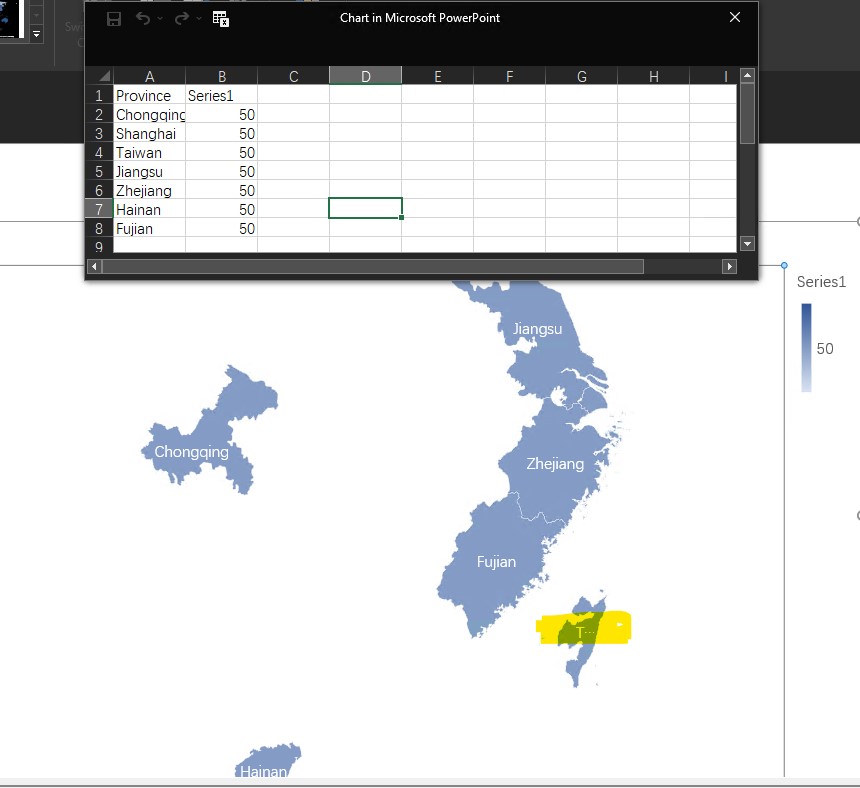Click the Fujian cell in the spreadsheet

tap(149, 229)
